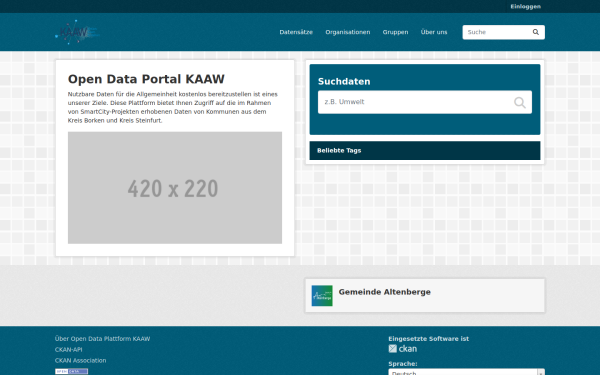The width and height of the screenshot is (600, 375).
Task: Click the Open Data badge in footer
Action: point(72,371)
